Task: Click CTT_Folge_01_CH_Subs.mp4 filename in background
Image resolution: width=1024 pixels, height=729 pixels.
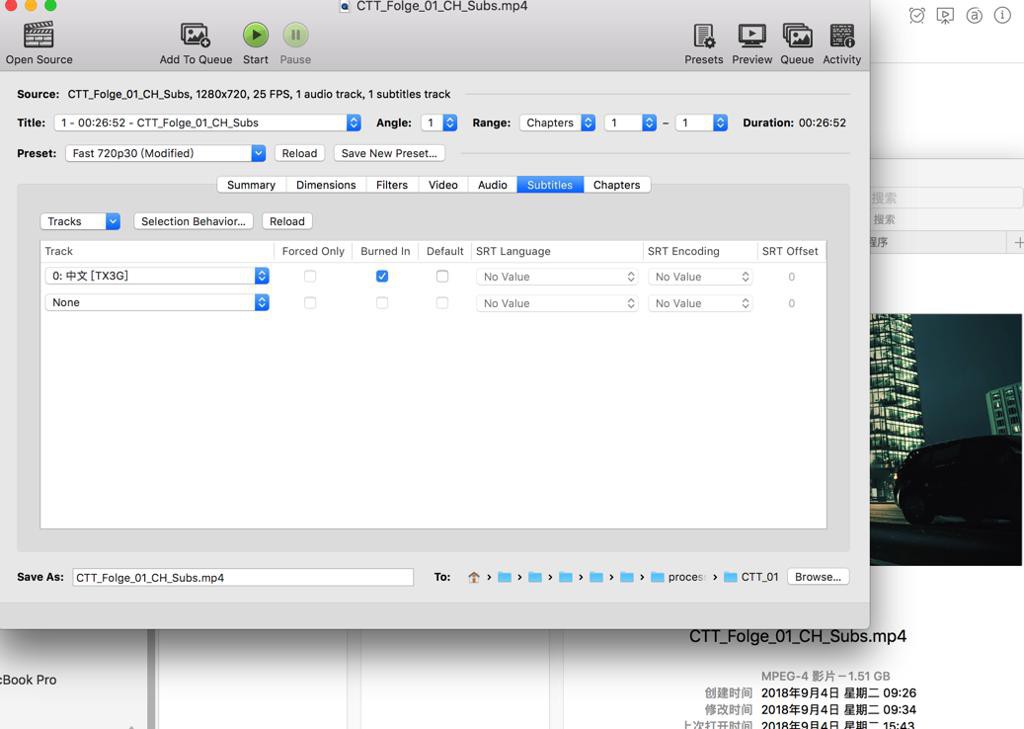Action: (797, 636)
